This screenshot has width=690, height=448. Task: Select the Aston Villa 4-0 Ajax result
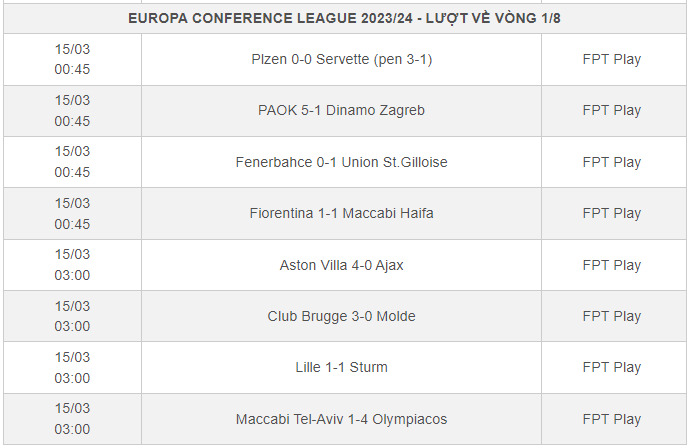[x=341, y=265]
